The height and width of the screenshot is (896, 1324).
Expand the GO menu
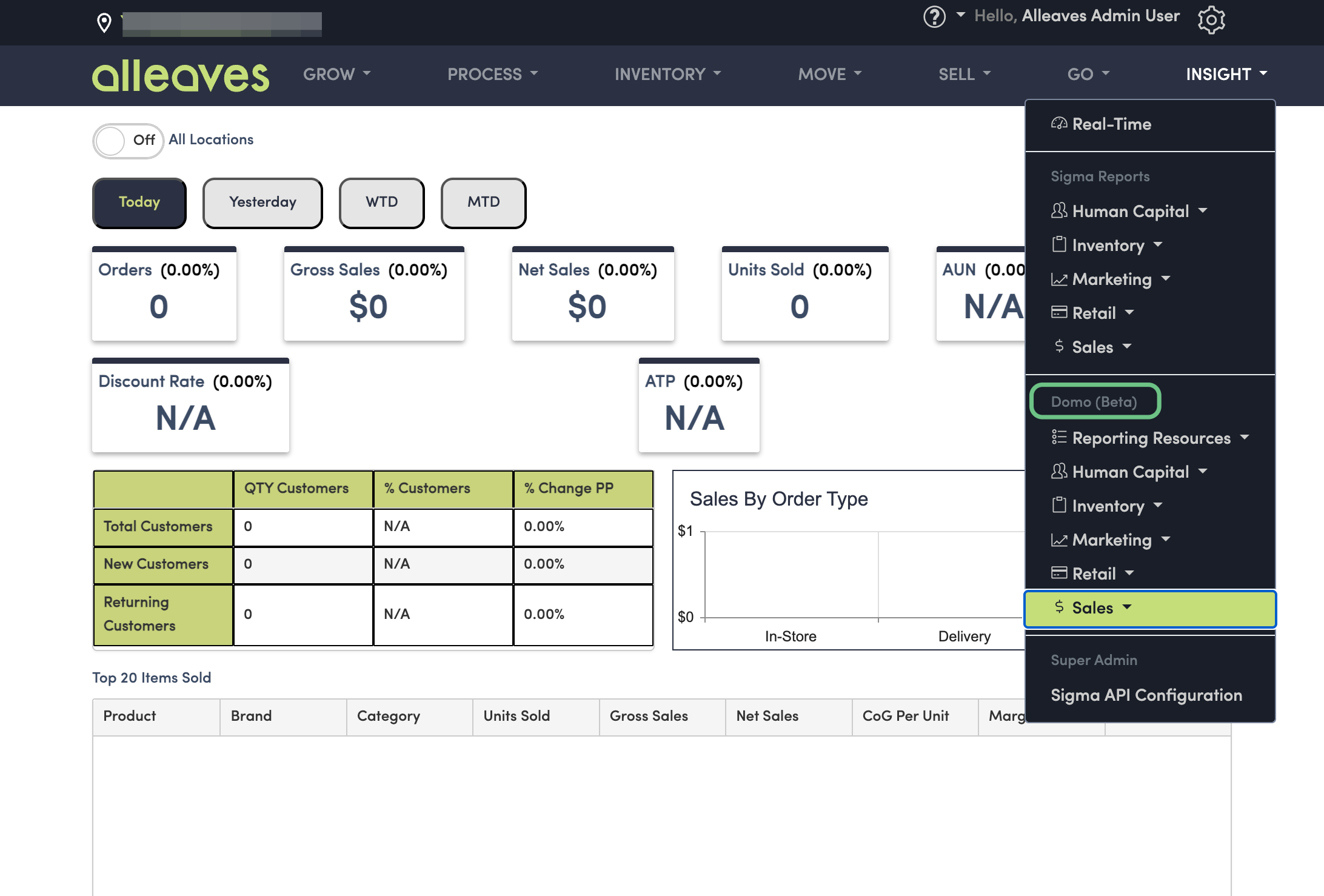tap(1088, 74)
